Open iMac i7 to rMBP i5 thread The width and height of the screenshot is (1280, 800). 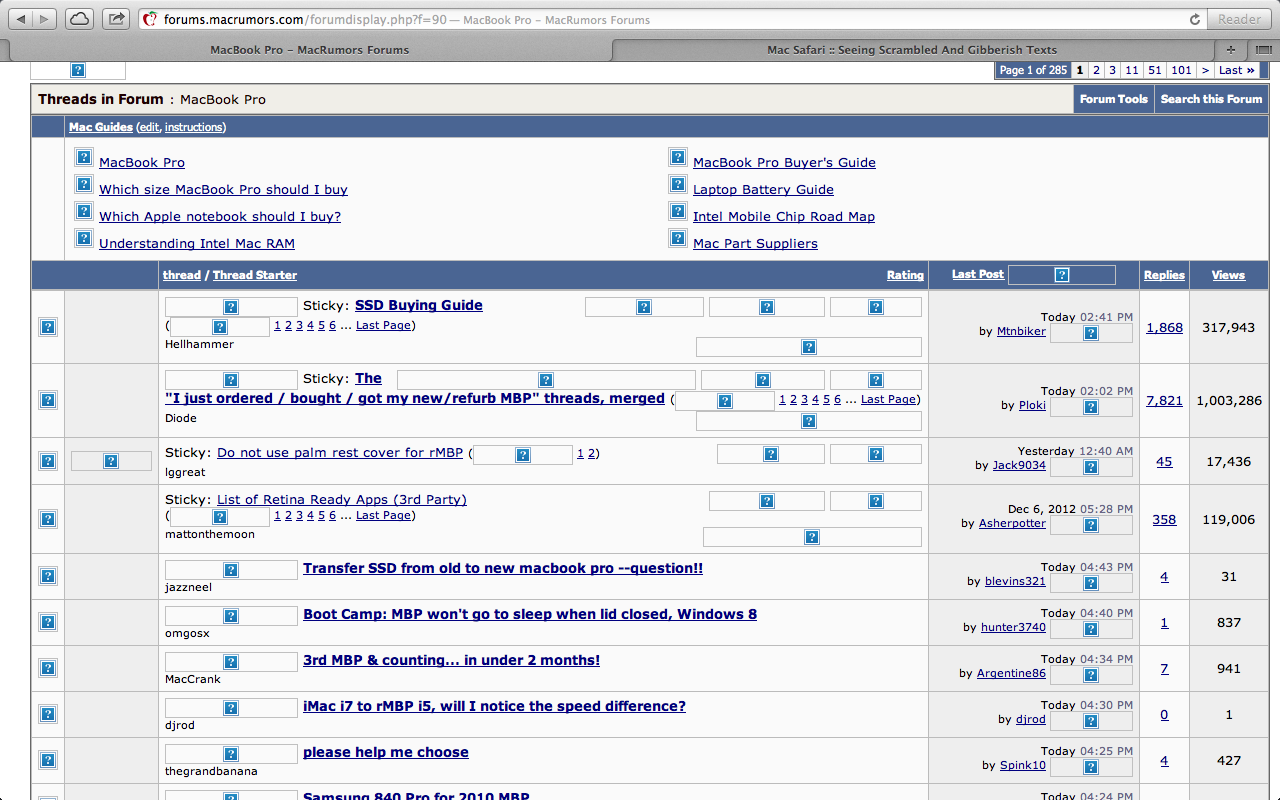tap(495, 706)
